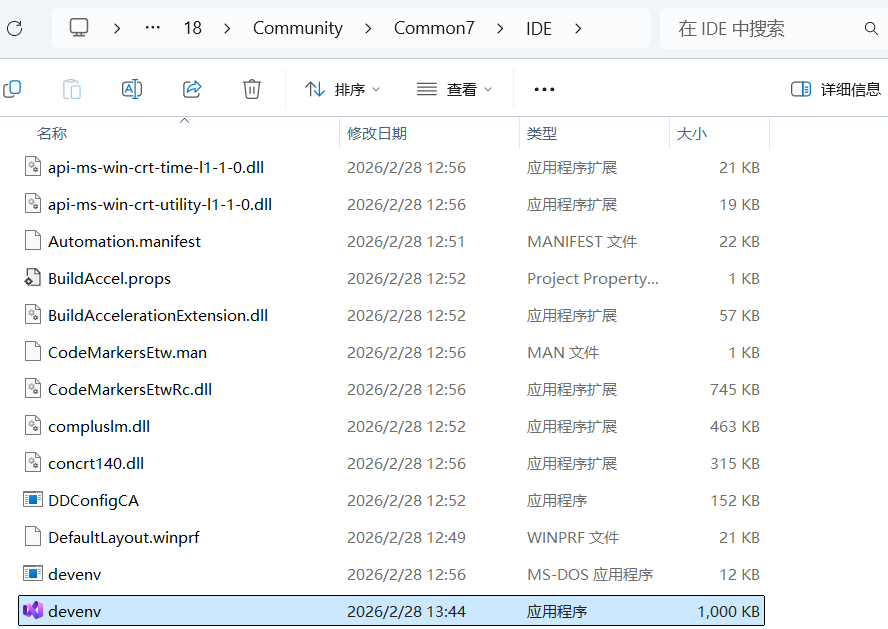Click the MS-DOS devenv file icon
888x629 pixels.
33,573
